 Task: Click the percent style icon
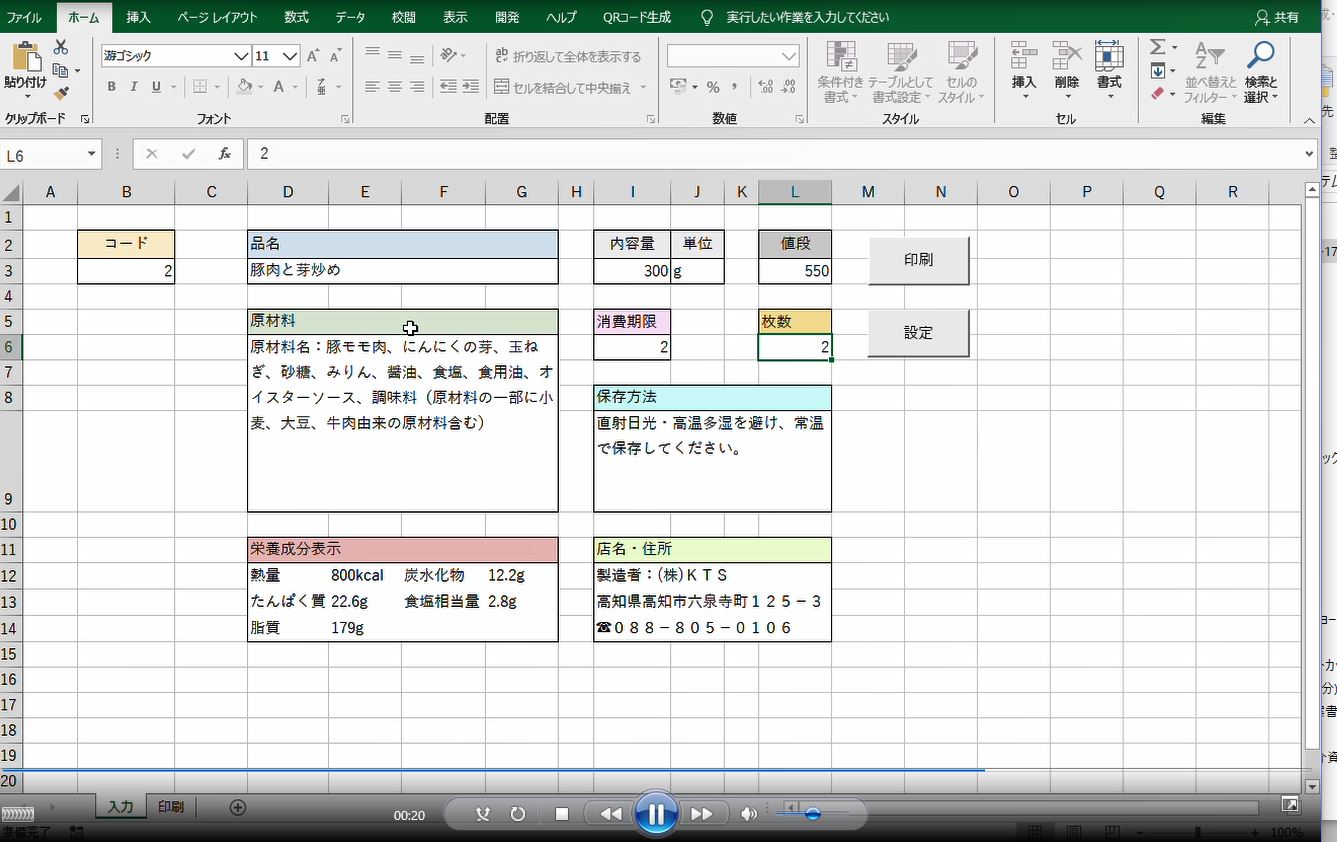point(713,88)
